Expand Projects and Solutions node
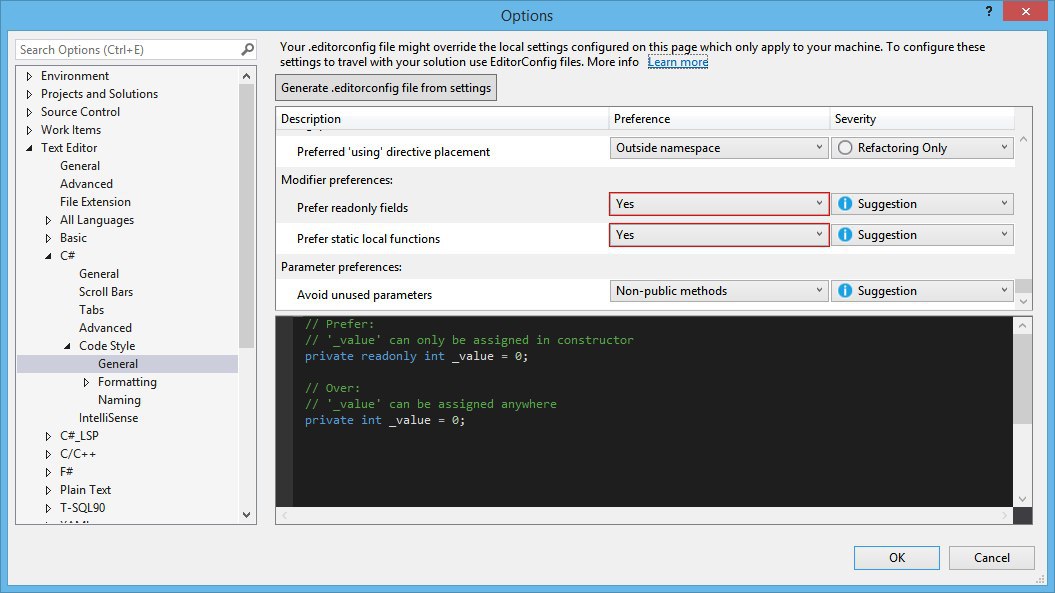The height and width of the screenshot is (593, 1055). (x=29, y=94)
